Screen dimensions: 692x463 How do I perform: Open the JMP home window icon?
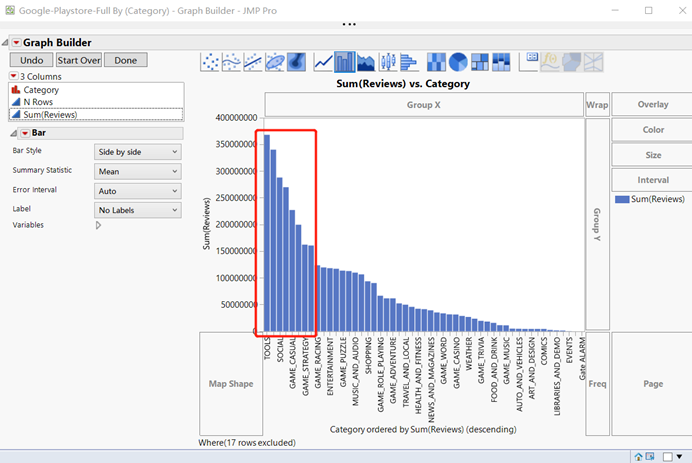point(638,456)
